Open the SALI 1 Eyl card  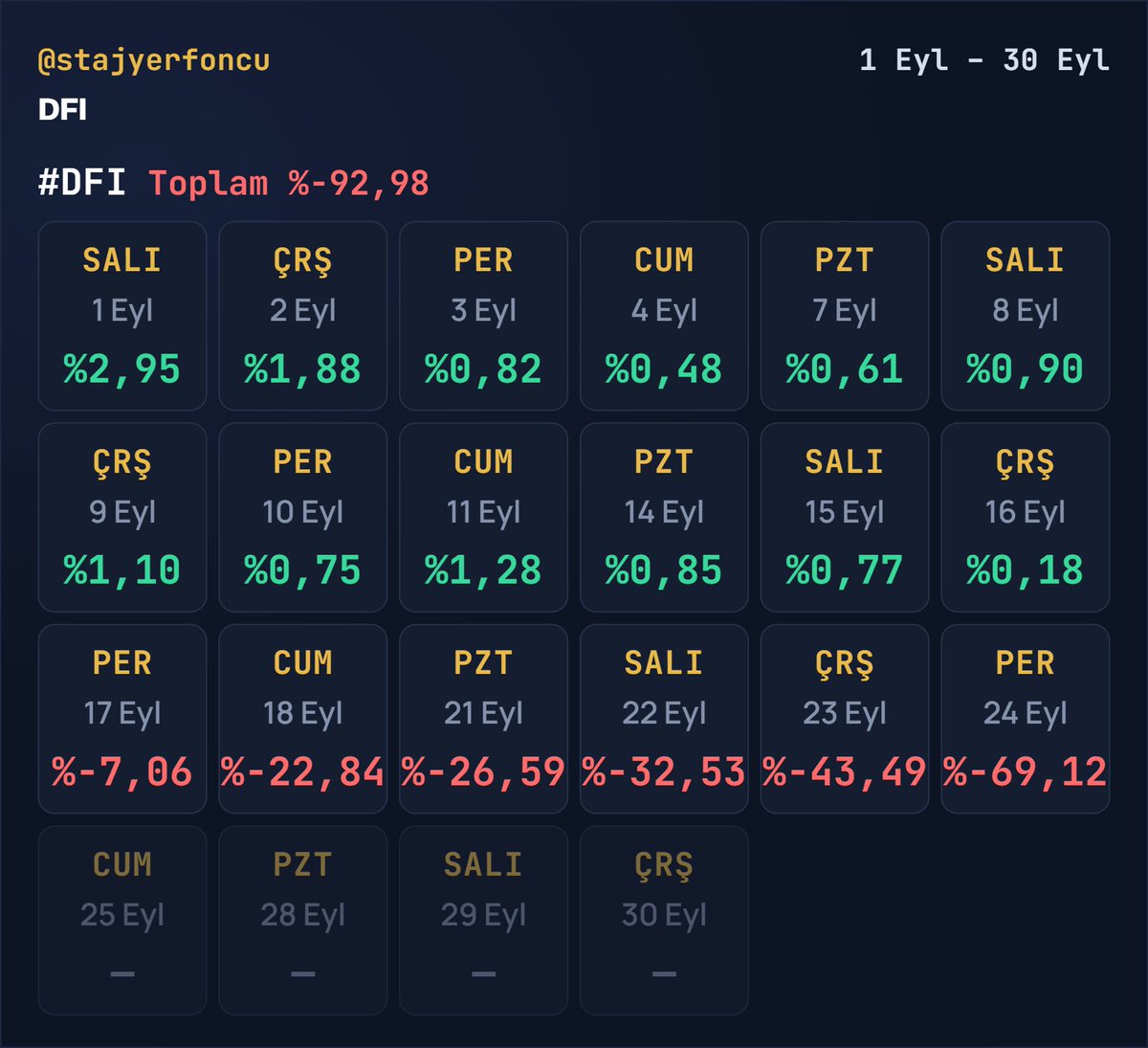pyautogui.click(x=122, y=317)
